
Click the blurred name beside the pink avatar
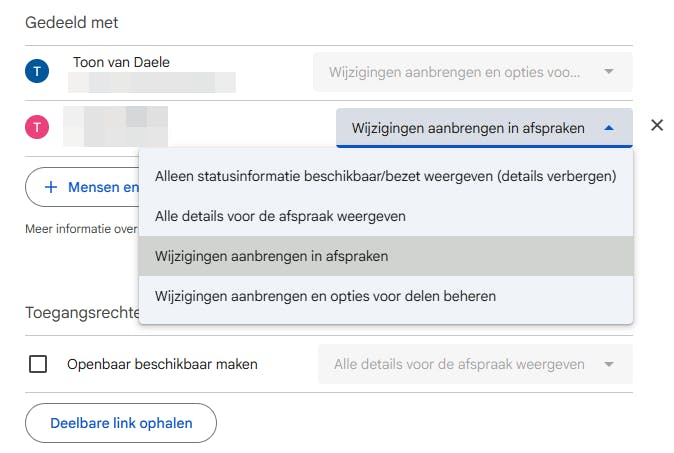[115, 126]
